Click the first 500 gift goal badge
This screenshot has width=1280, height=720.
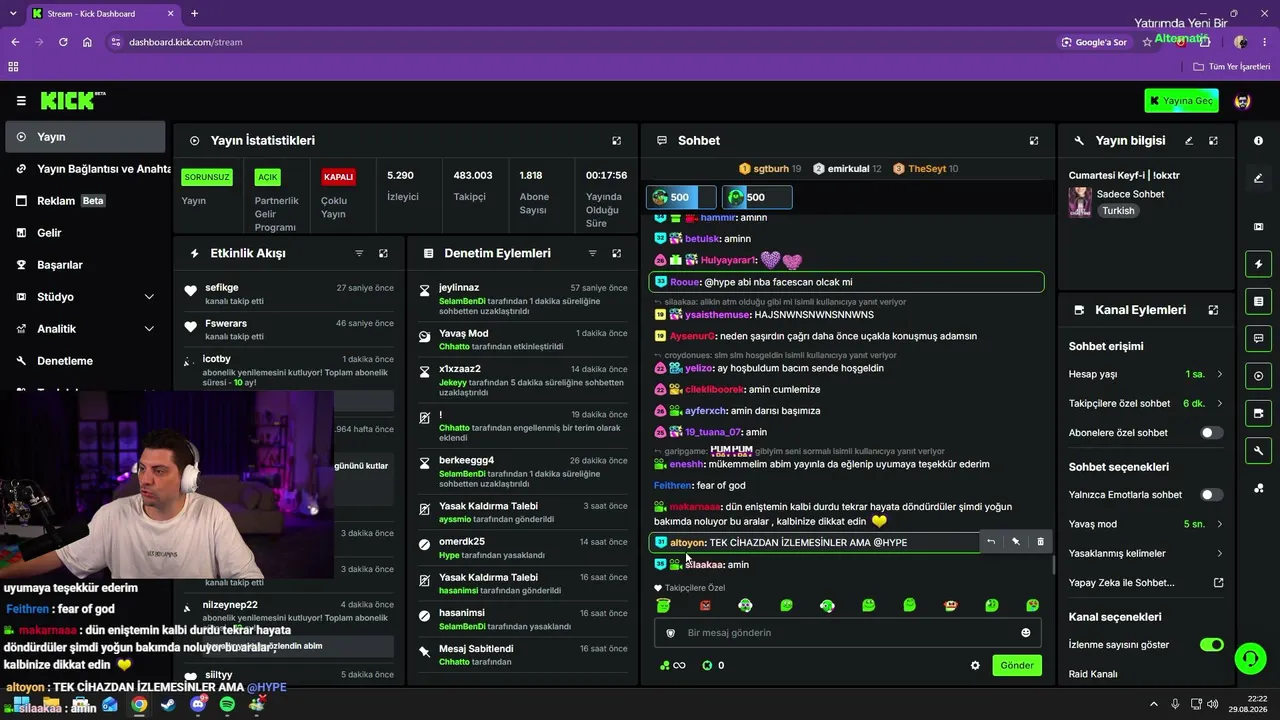pyautogui.click(x=681, y=197)
